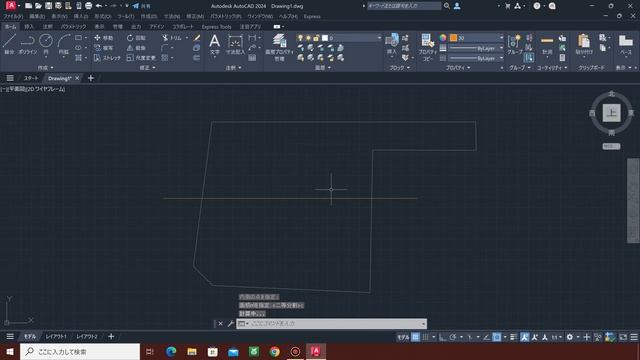Click the customization wrench icon by command line
Viewport: 640px width, 360px height.
[x=230, y=324]
